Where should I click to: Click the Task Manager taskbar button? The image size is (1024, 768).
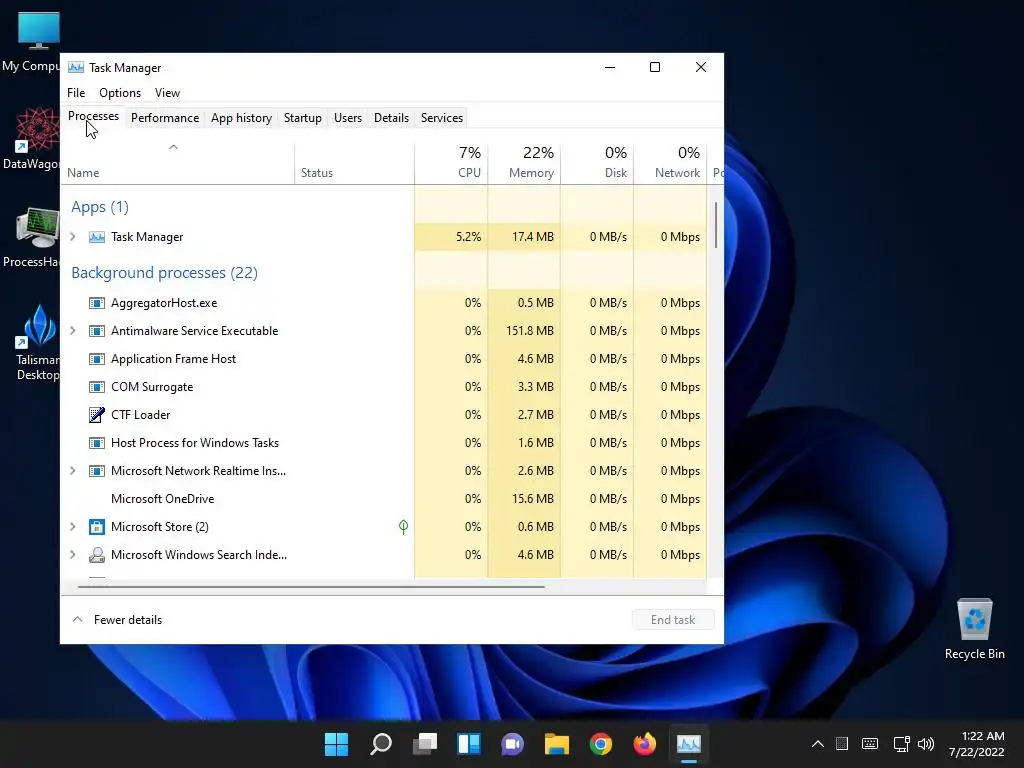pyautogui.click(x=689, y=744)
